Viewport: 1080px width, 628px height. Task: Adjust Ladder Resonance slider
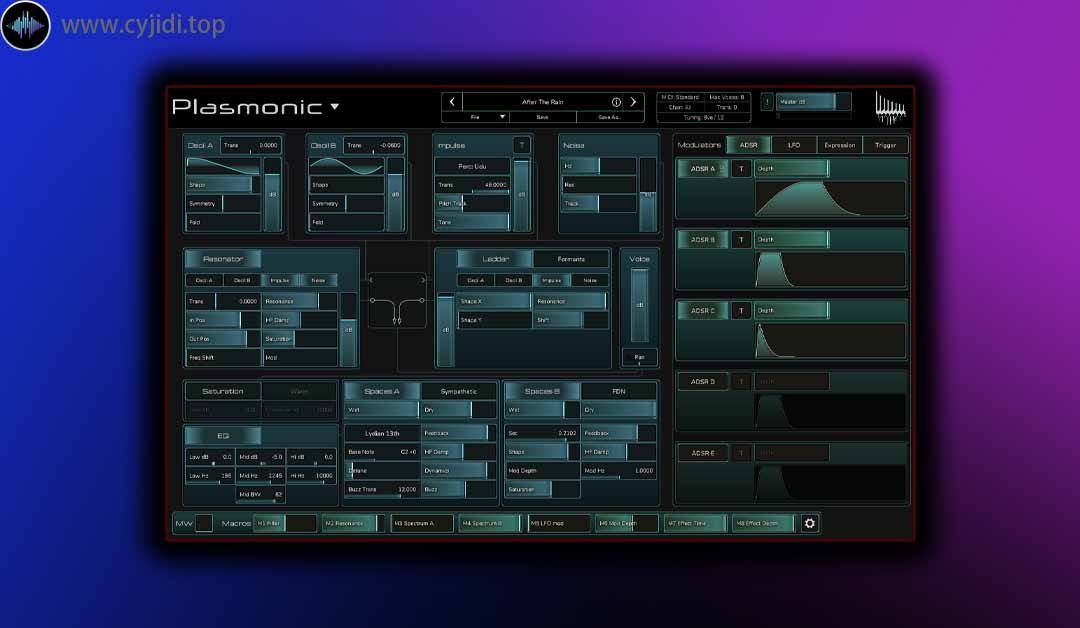pyautogui.click(x=570, y=302)
